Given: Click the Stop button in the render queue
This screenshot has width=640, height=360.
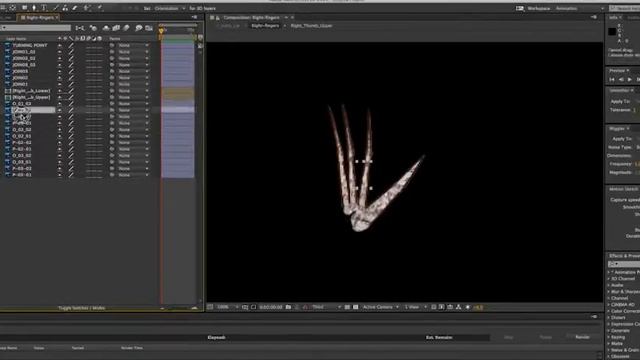Looking at the screenshot, I should (x=509, y=337).
